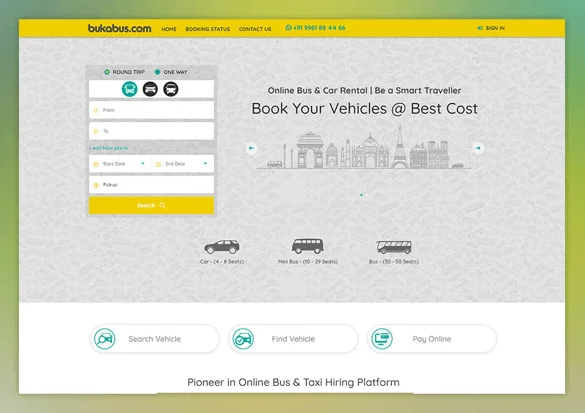Click the Search Vehicle magnifier car icon
This screenshot has height=413, width=585.
click(x=104, y=339)
